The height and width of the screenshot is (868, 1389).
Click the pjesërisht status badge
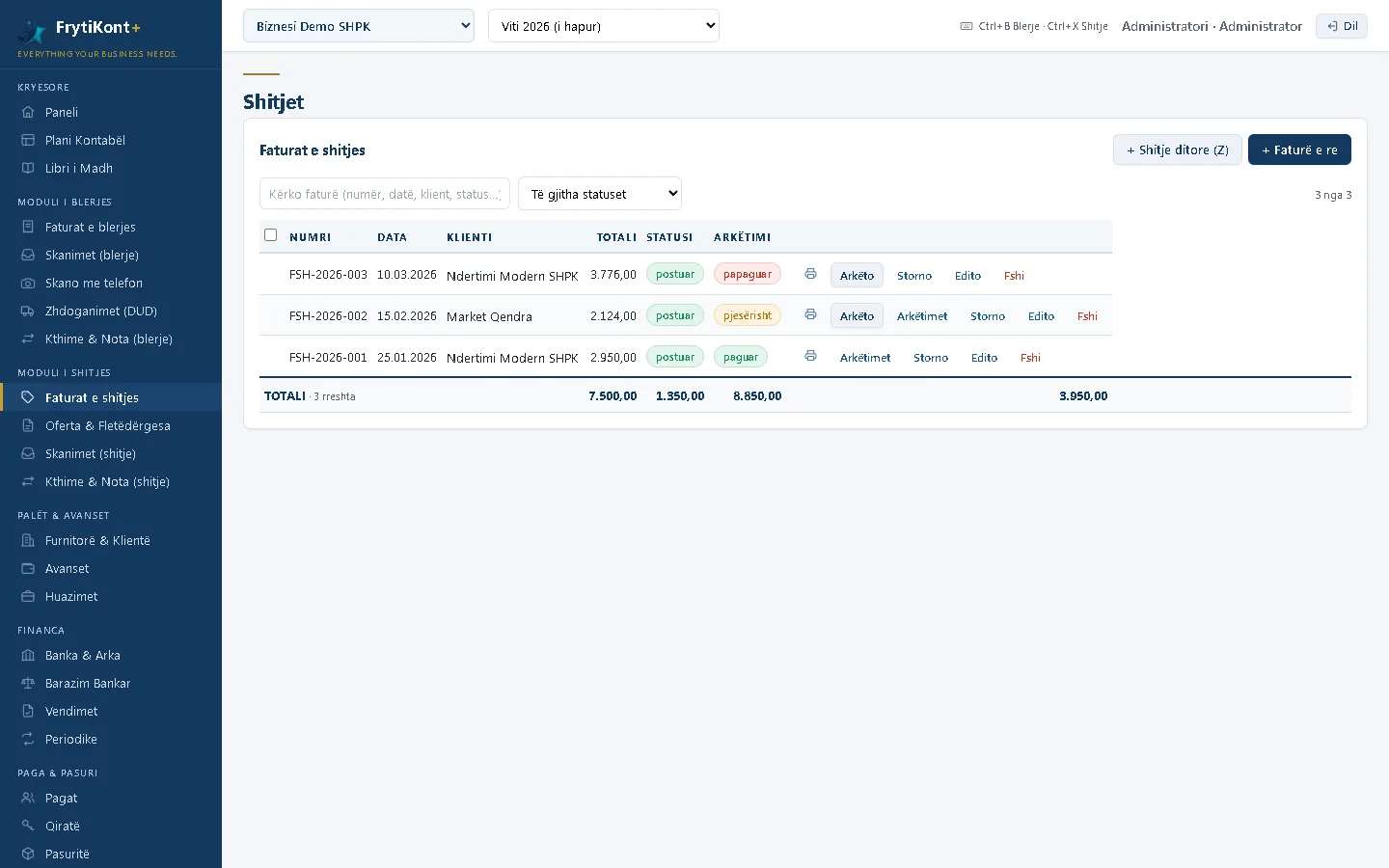(x=748, y=315)
